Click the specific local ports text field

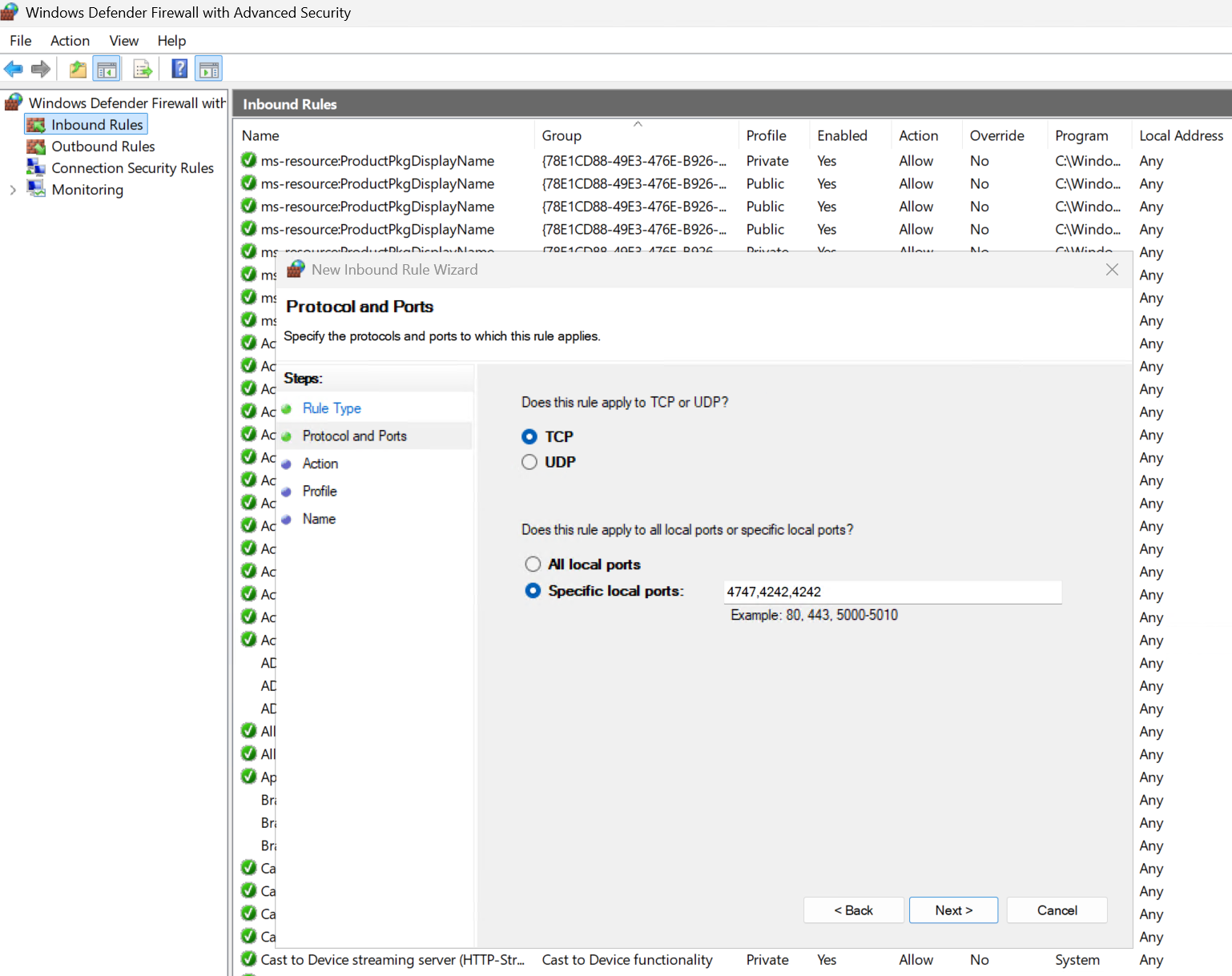[x=892, y=592]
